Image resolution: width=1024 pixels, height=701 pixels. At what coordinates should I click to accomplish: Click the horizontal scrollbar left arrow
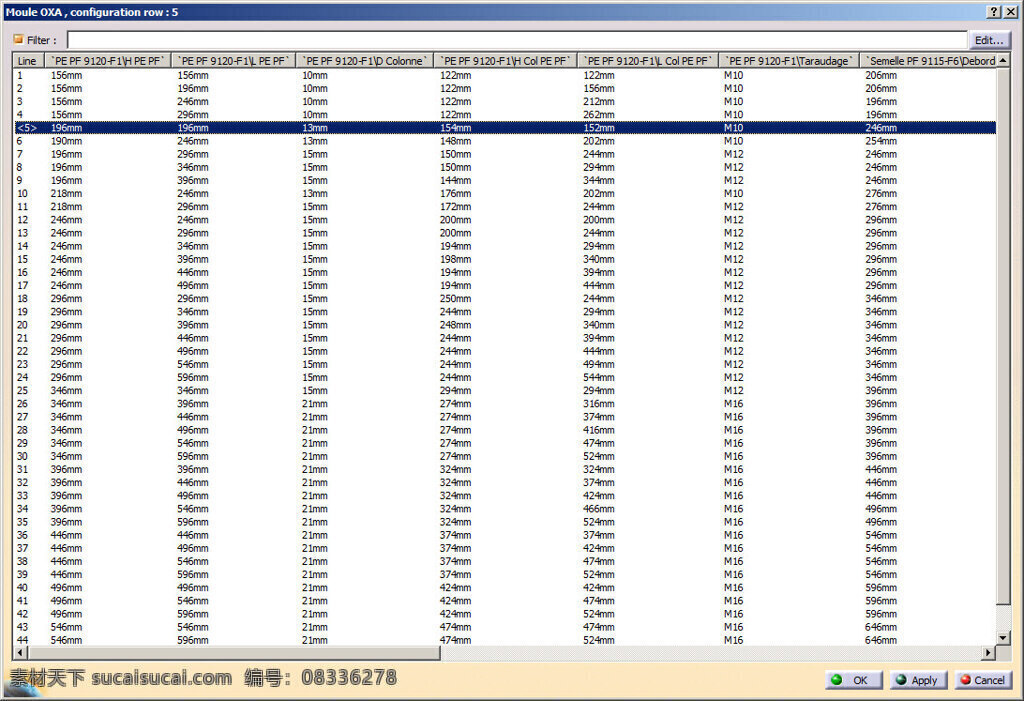coord(20,652)
